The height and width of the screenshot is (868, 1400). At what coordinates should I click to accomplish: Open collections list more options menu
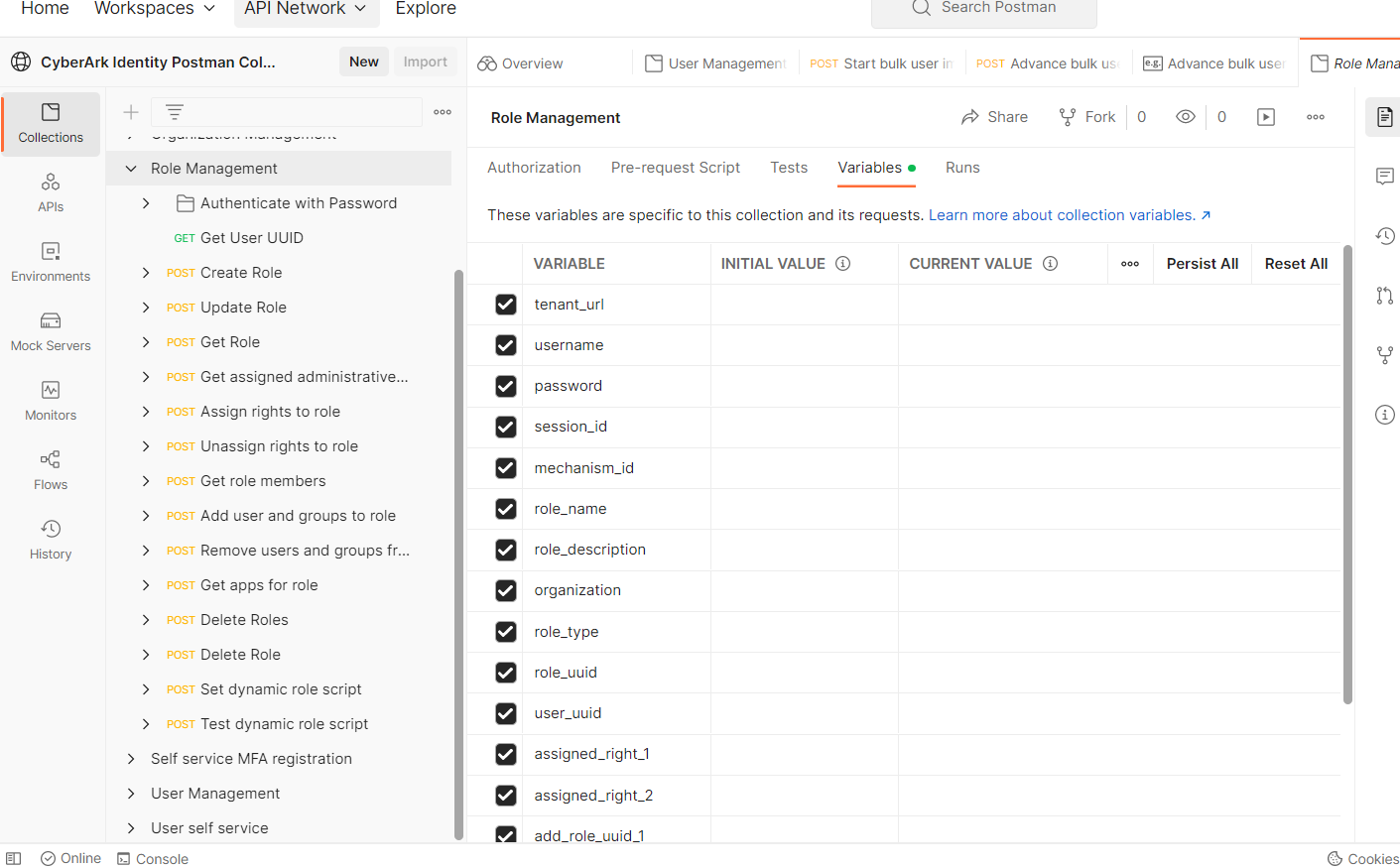[x=443, y=112]
